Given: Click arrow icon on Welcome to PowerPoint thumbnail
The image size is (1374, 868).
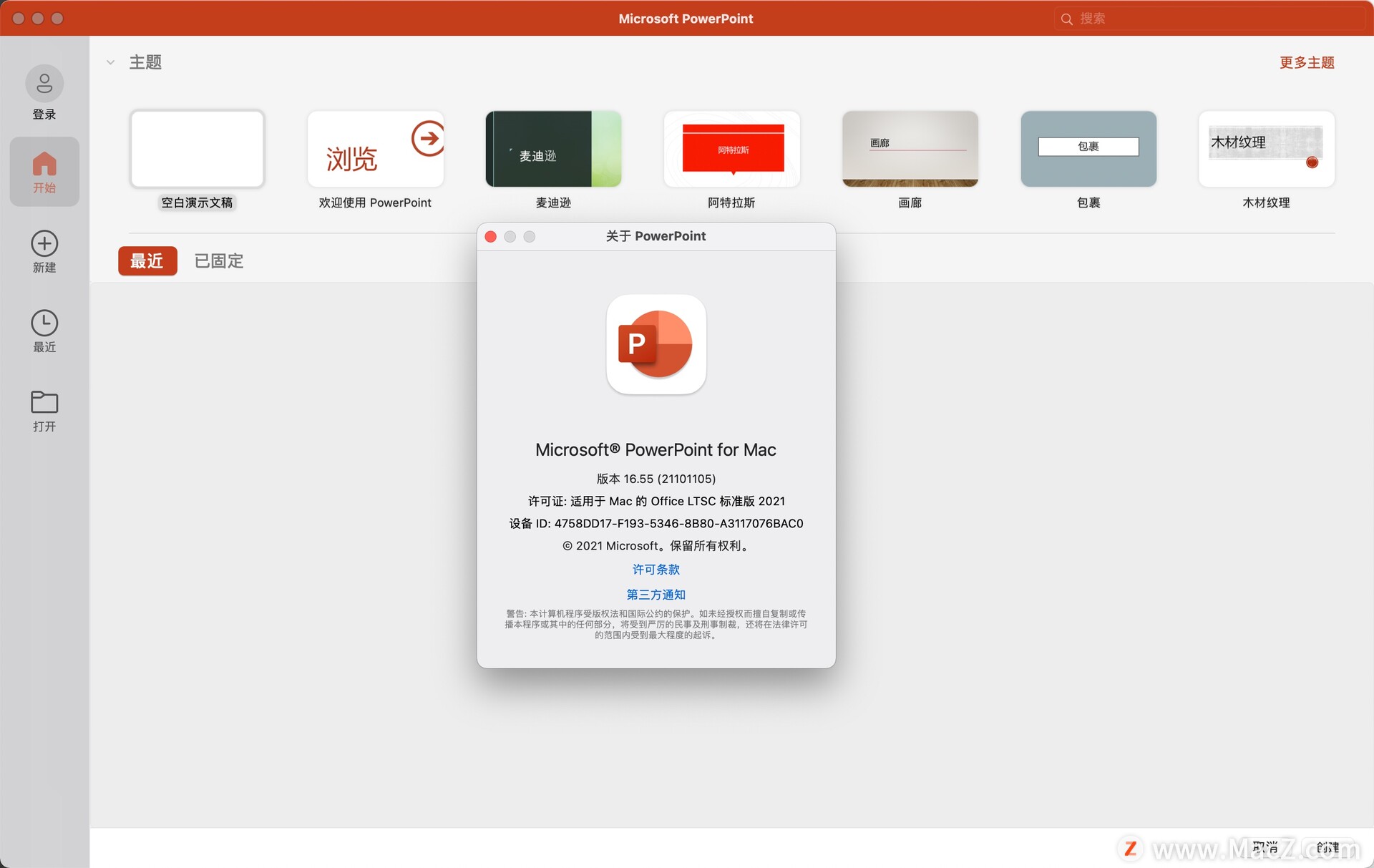Looking at the screenshot, I should [x=428, y=138].
